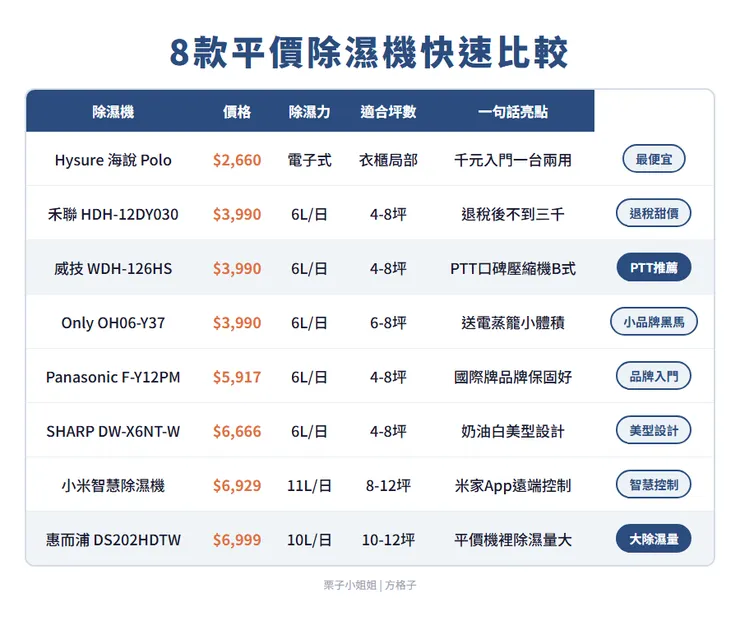Click the 價格 column header
The height and width of the screenshot is (617, 740).
pos(237,112)
